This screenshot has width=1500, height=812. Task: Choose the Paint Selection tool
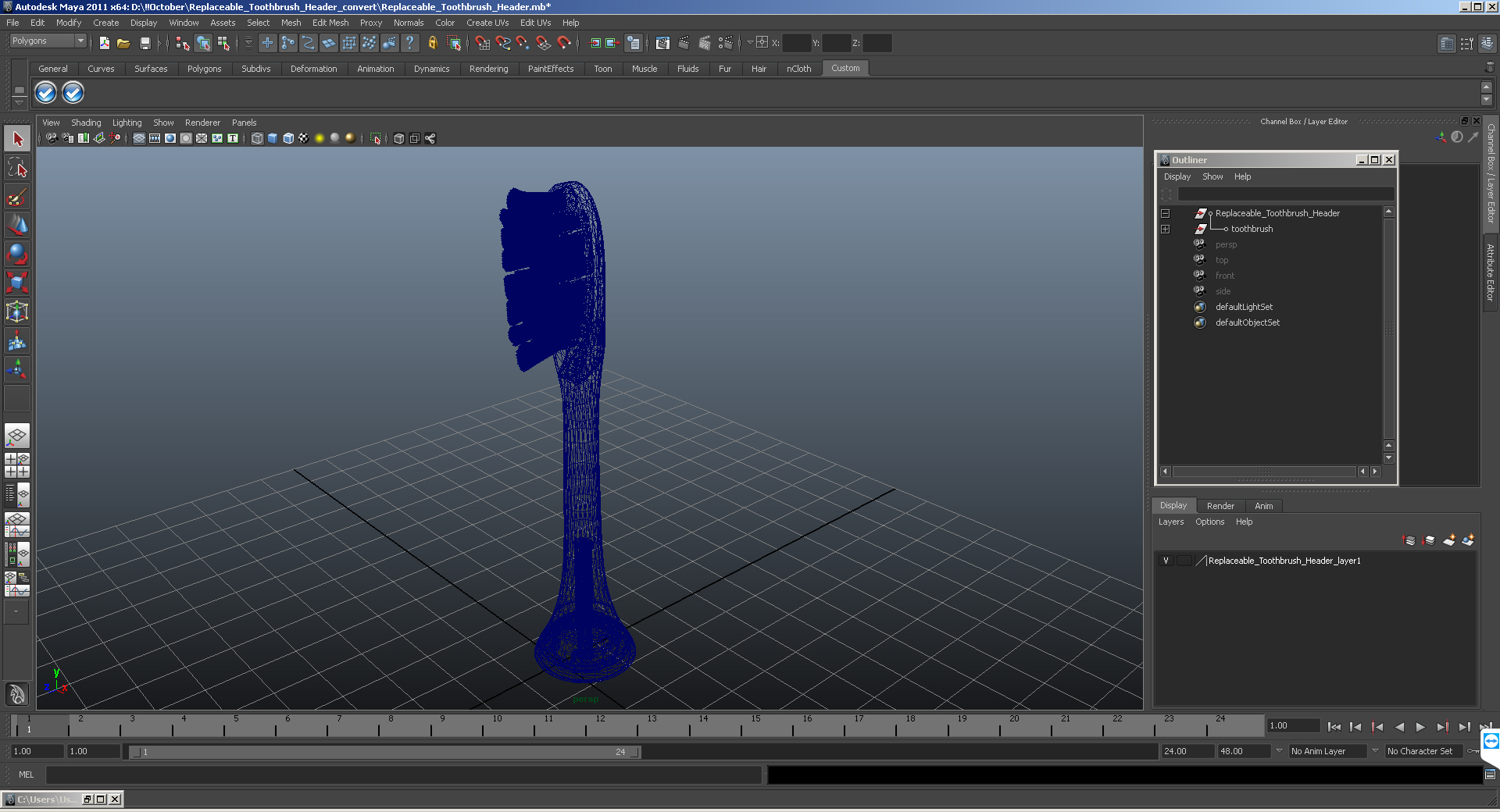(17, 197)
